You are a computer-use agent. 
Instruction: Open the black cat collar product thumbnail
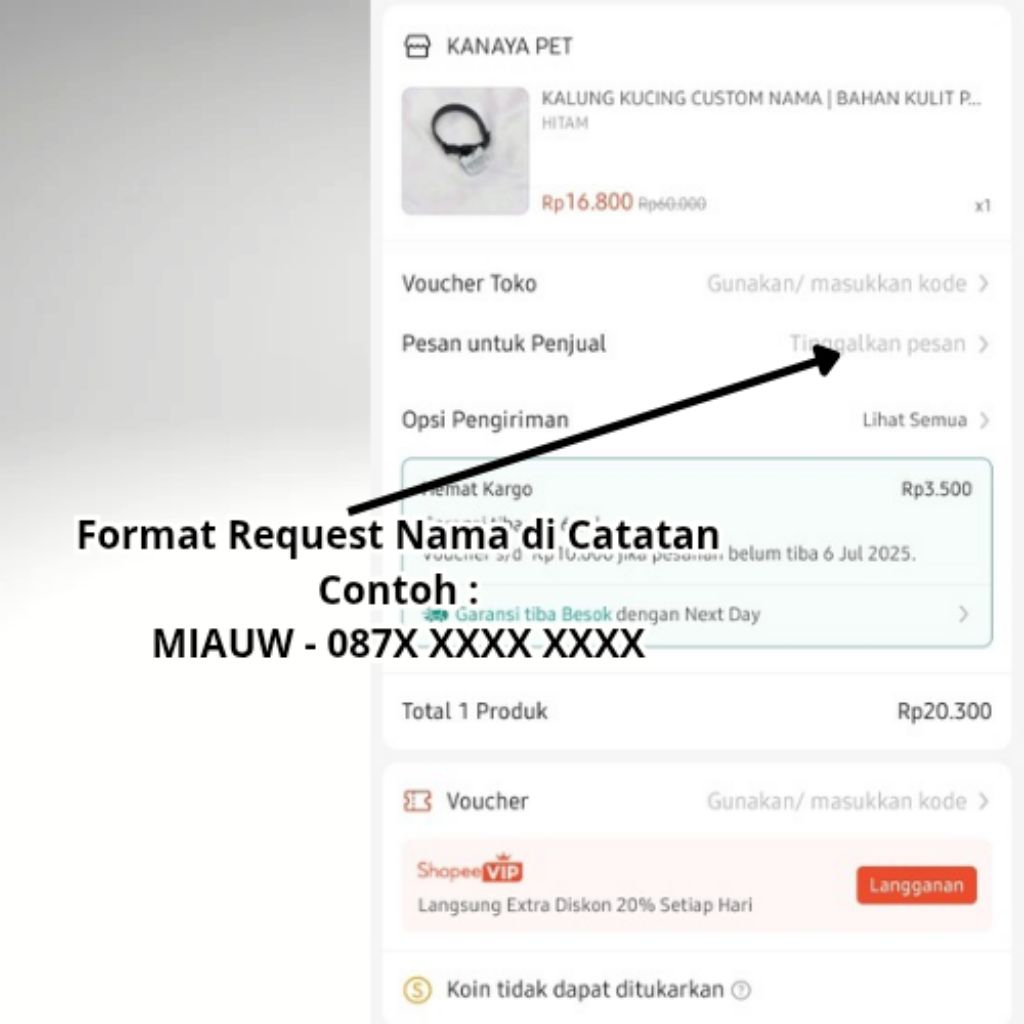tap(465, 151)
